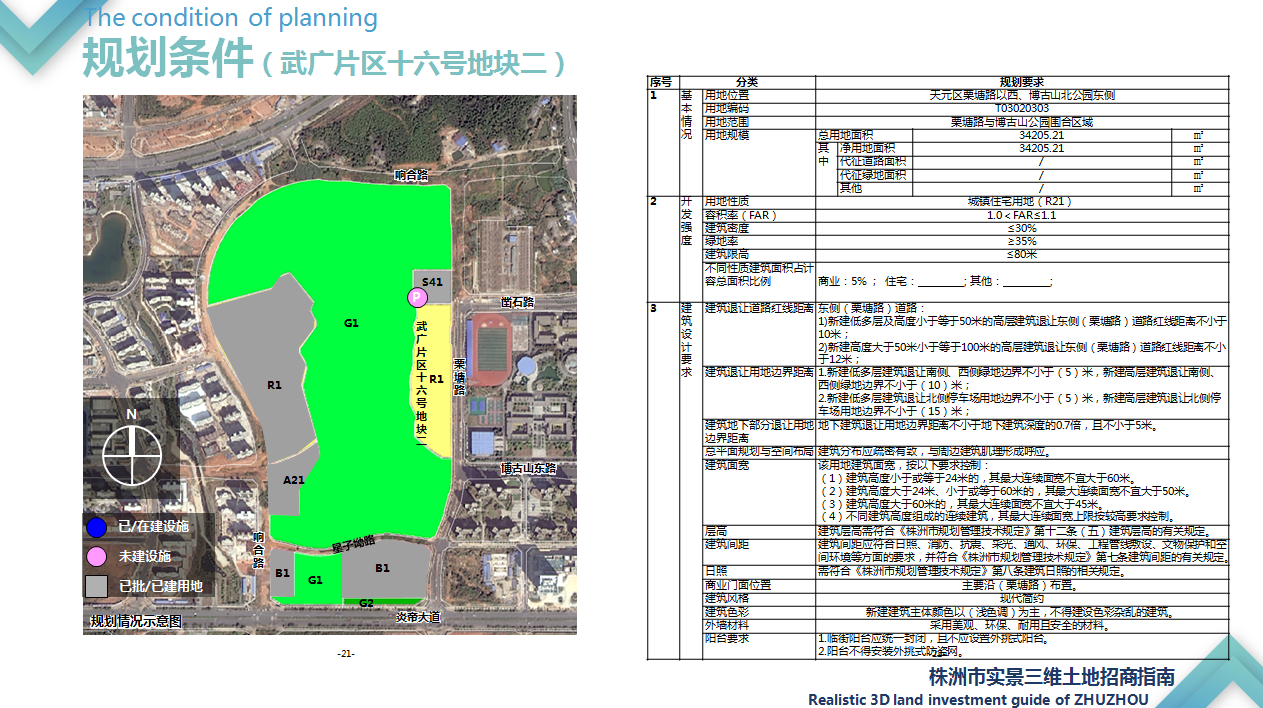This screenshot has height=708, width=1263.
Task: Click the 容积率（FAR） row label
Action: [x=741, y=215]
